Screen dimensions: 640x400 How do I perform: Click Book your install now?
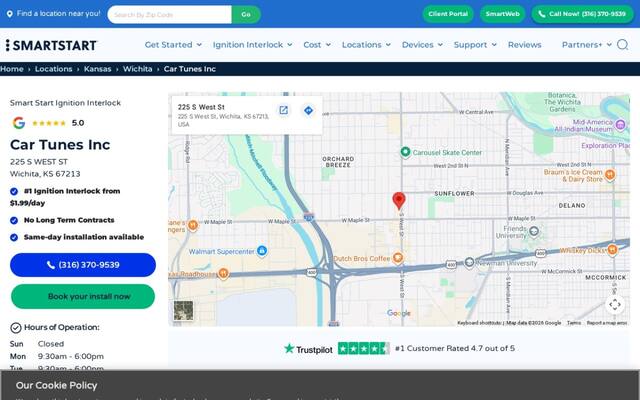click(83, 296)
